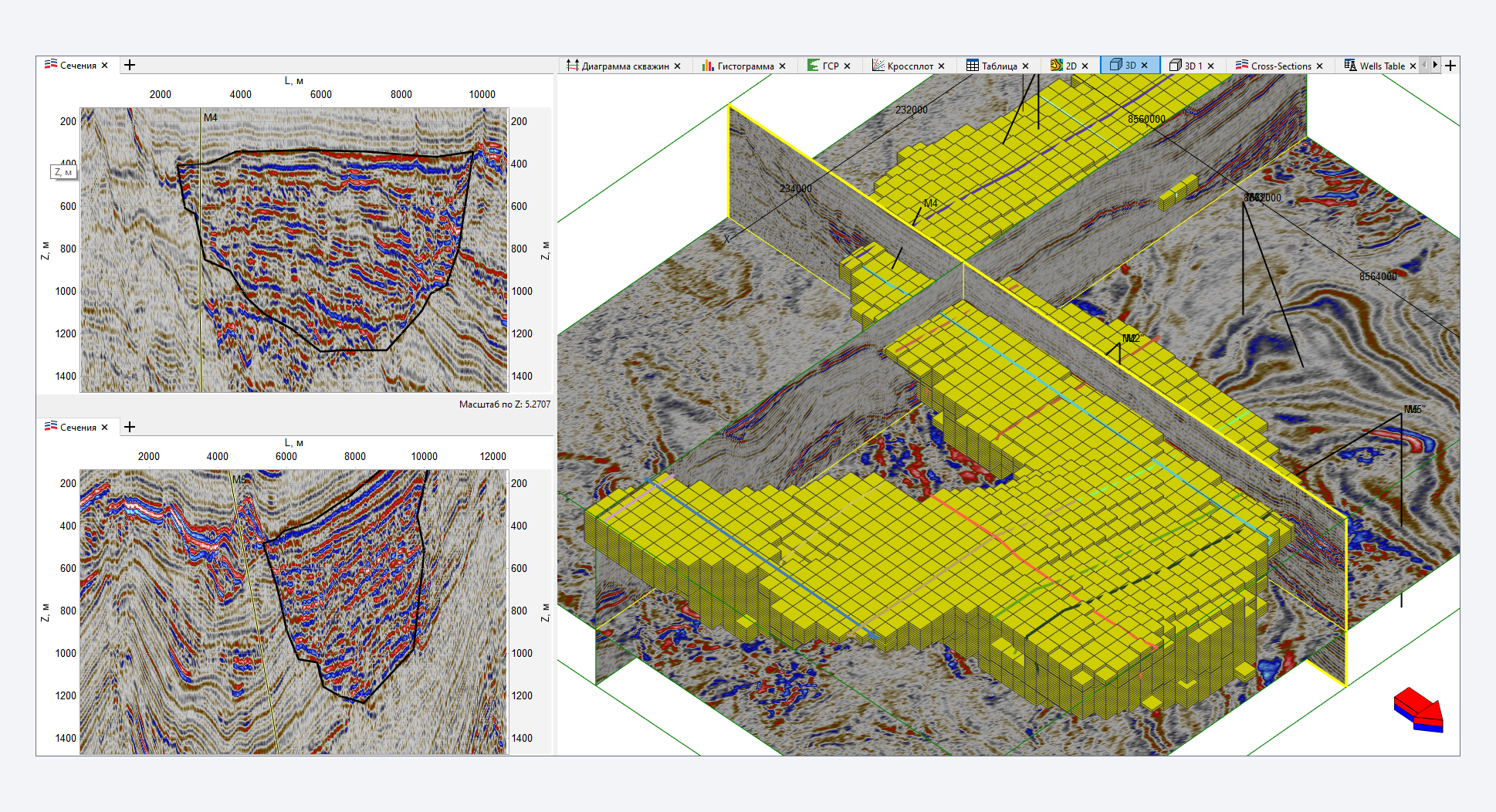Click the cube icon on 3D tab
1496x812 pixels.
point(1115,65)
